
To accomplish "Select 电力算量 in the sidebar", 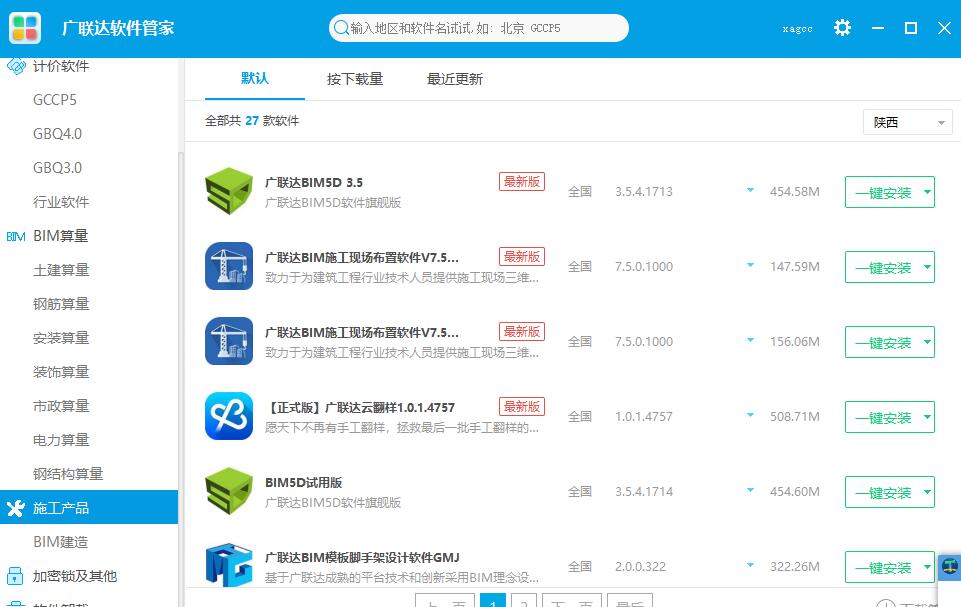I will 61,440.
